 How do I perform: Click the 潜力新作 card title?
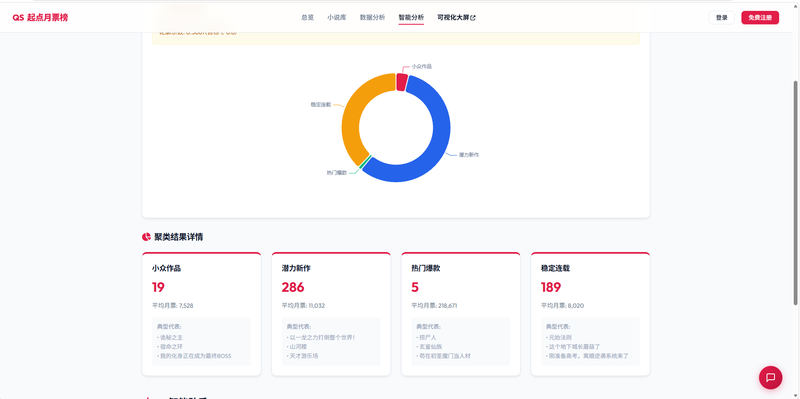[x=296, y=268]
